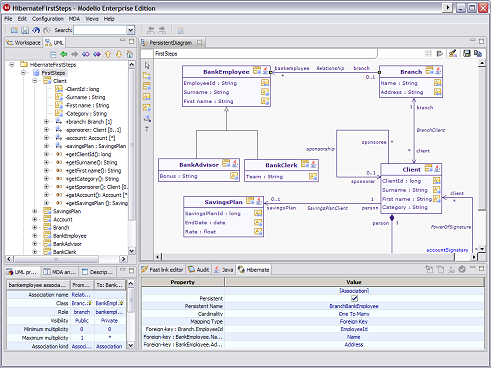Switch to the Audit tab
This screenshot has height=368, width=491.
coord(199,270)
